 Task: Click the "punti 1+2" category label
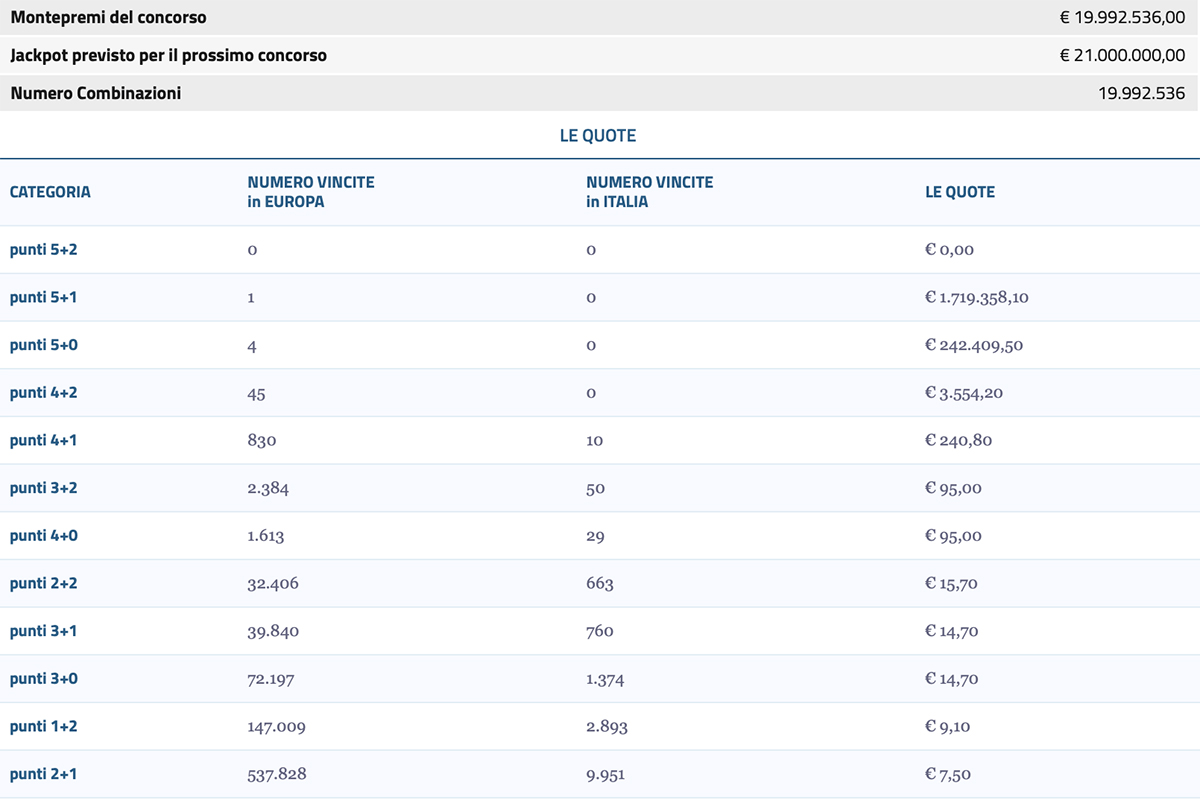43,726
